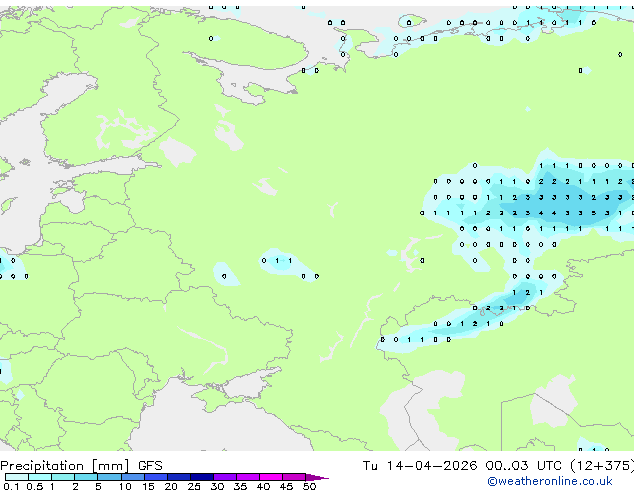The width and height of the screenshot is (634, 490).
Task: Click the '40' legend scale label
Action: tap(263, 486)
